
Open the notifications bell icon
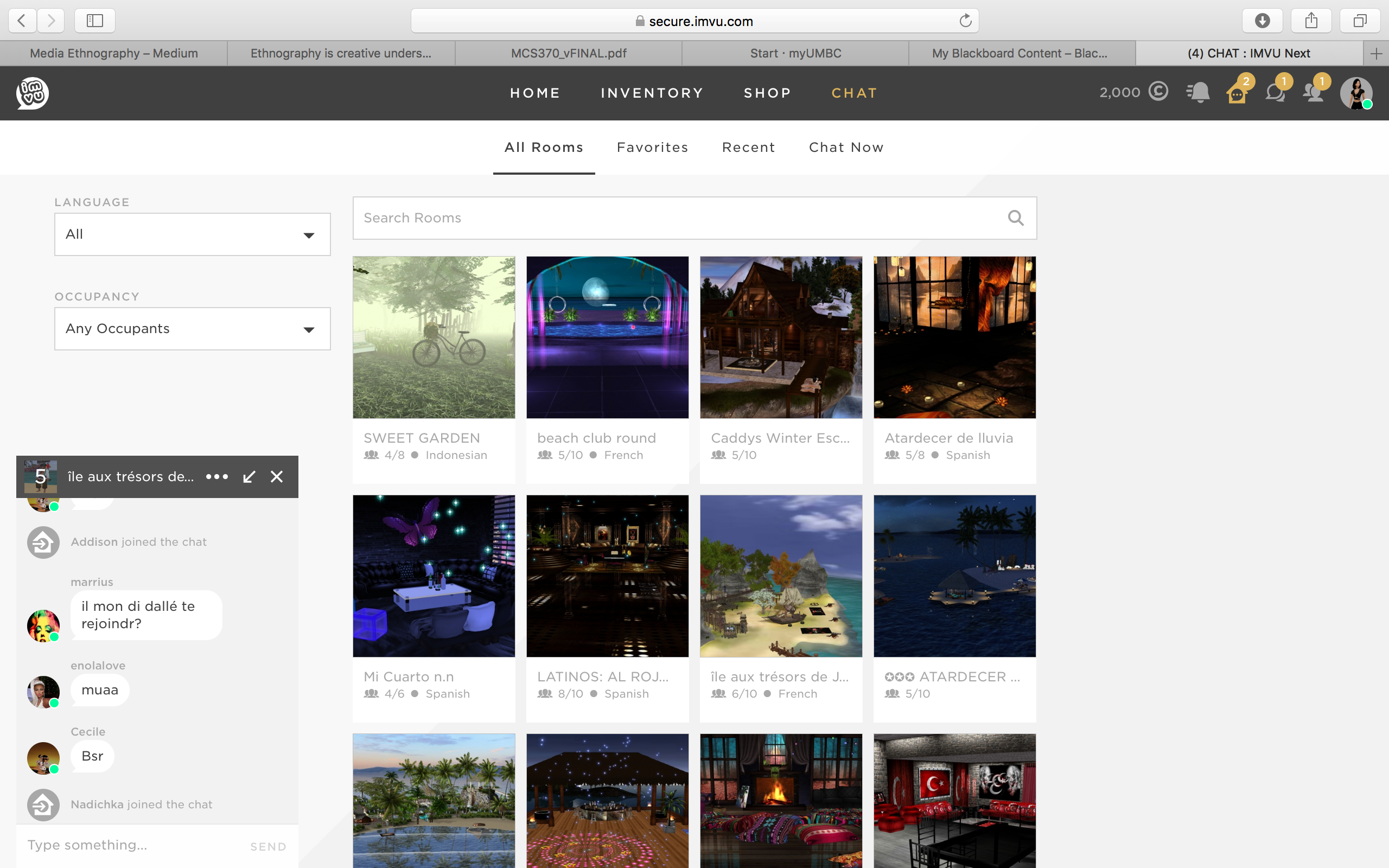tap(1199, 92)
